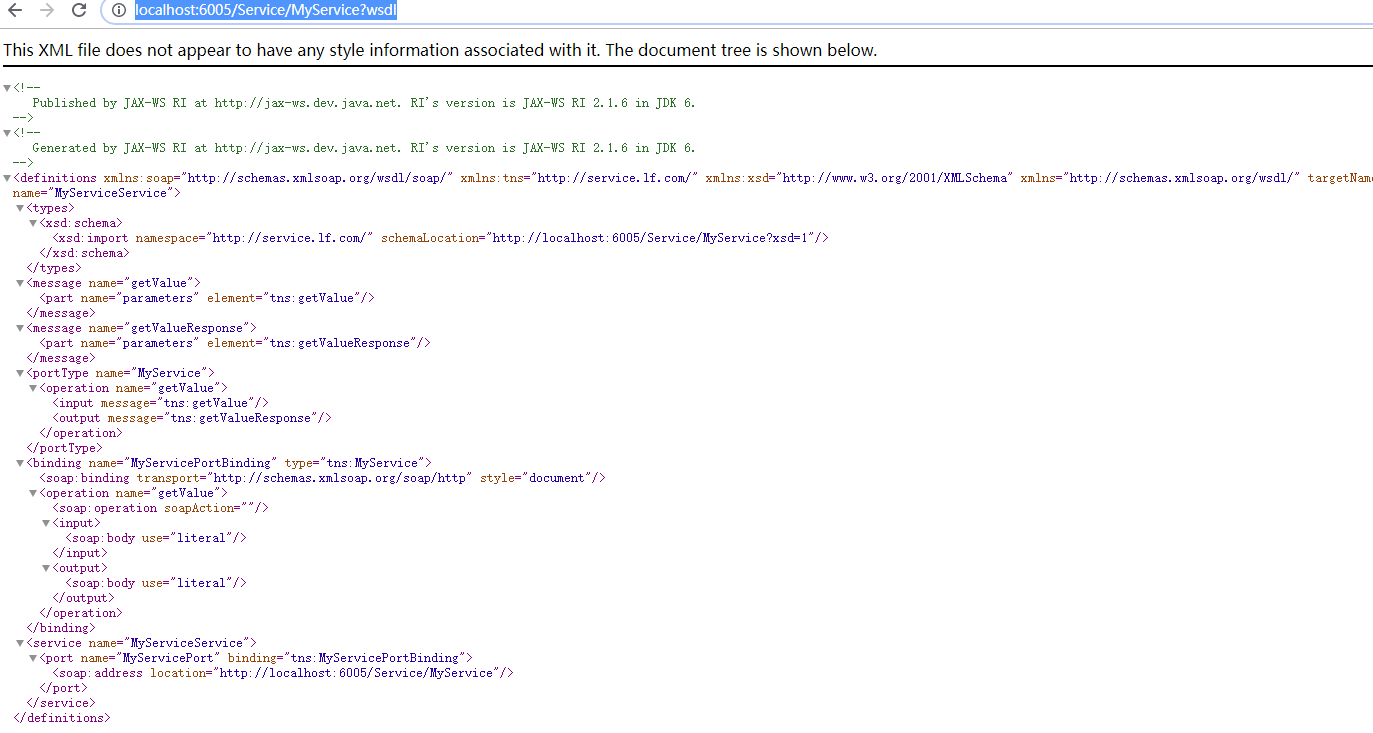Collapse the message name="getValueResponse" element
1373x733 pixels.
(x=20, y=328)
